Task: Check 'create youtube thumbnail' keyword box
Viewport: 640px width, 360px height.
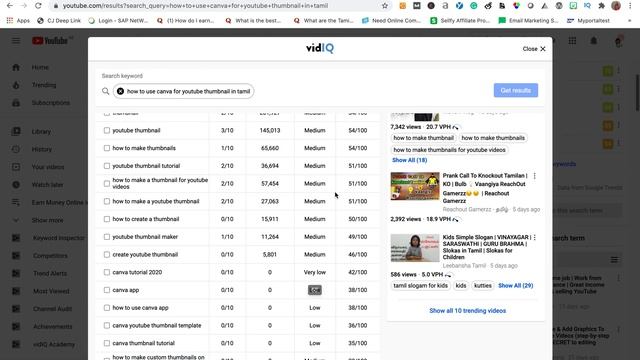Action: pyautogui.click(x=107, y=255)
